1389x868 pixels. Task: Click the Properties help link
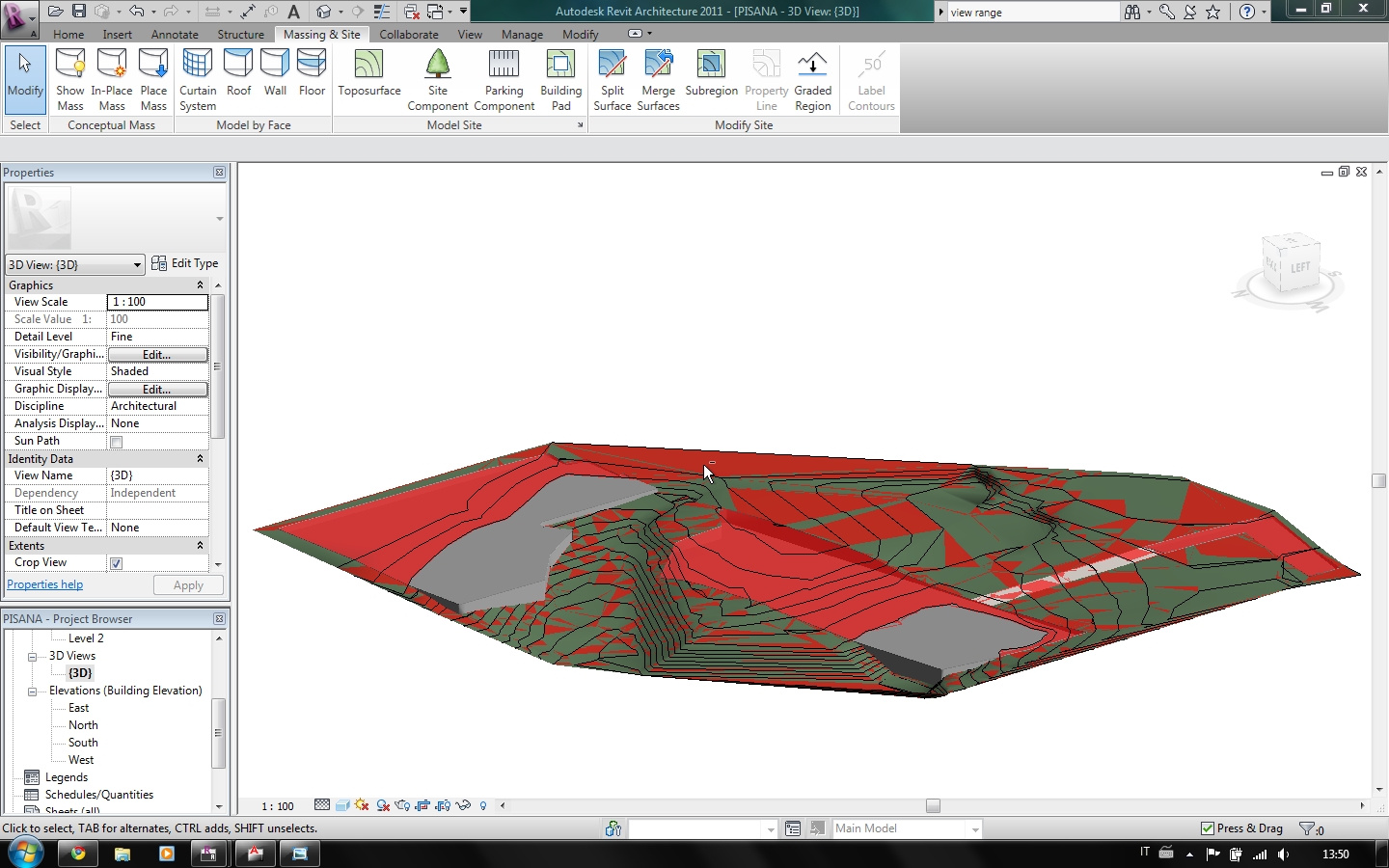click(44, 584)
